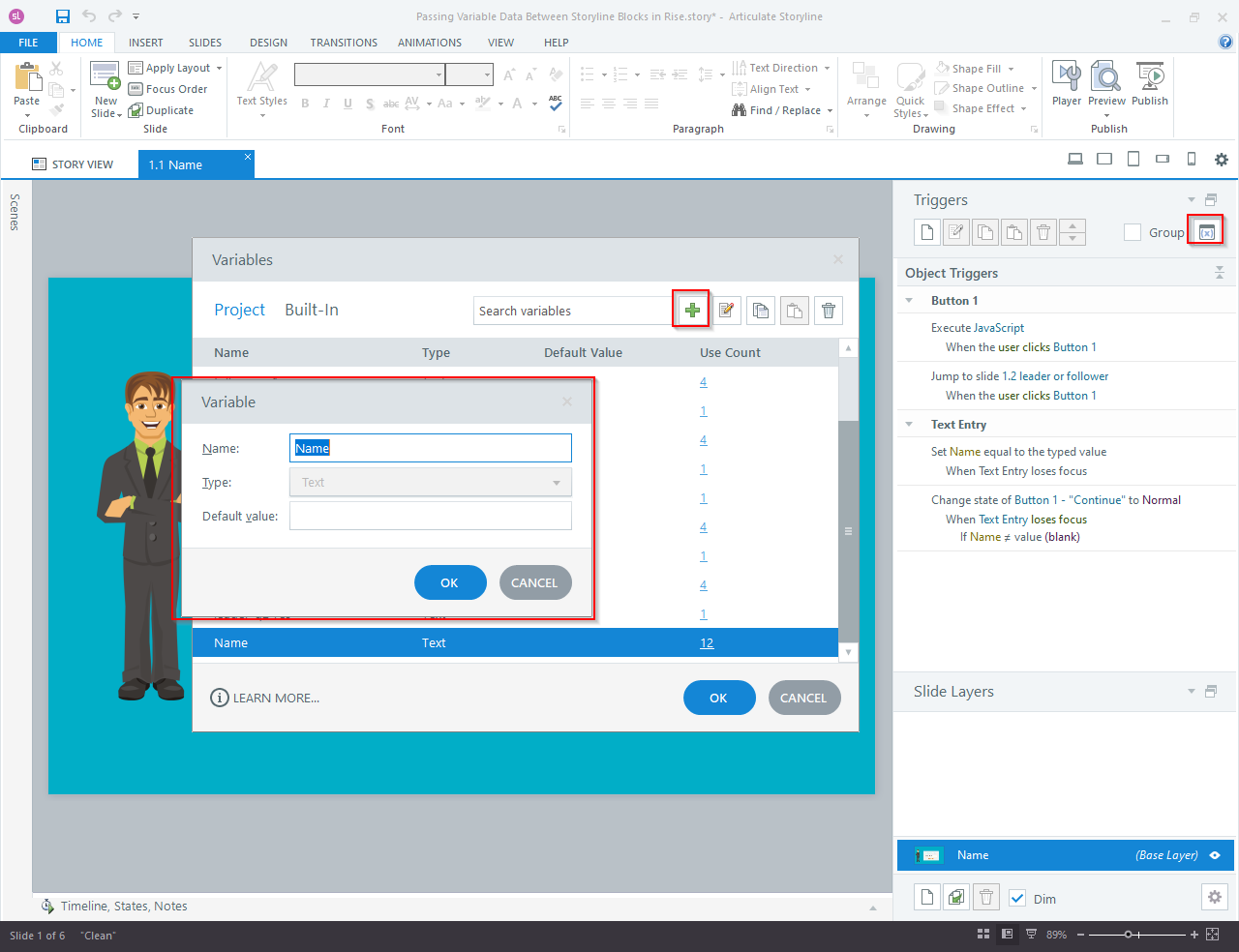Click Paste variable icon in Variables dialog
The height and width of the screenshot is (952, 1239).
pyautogui.click(x=795, y=311)
